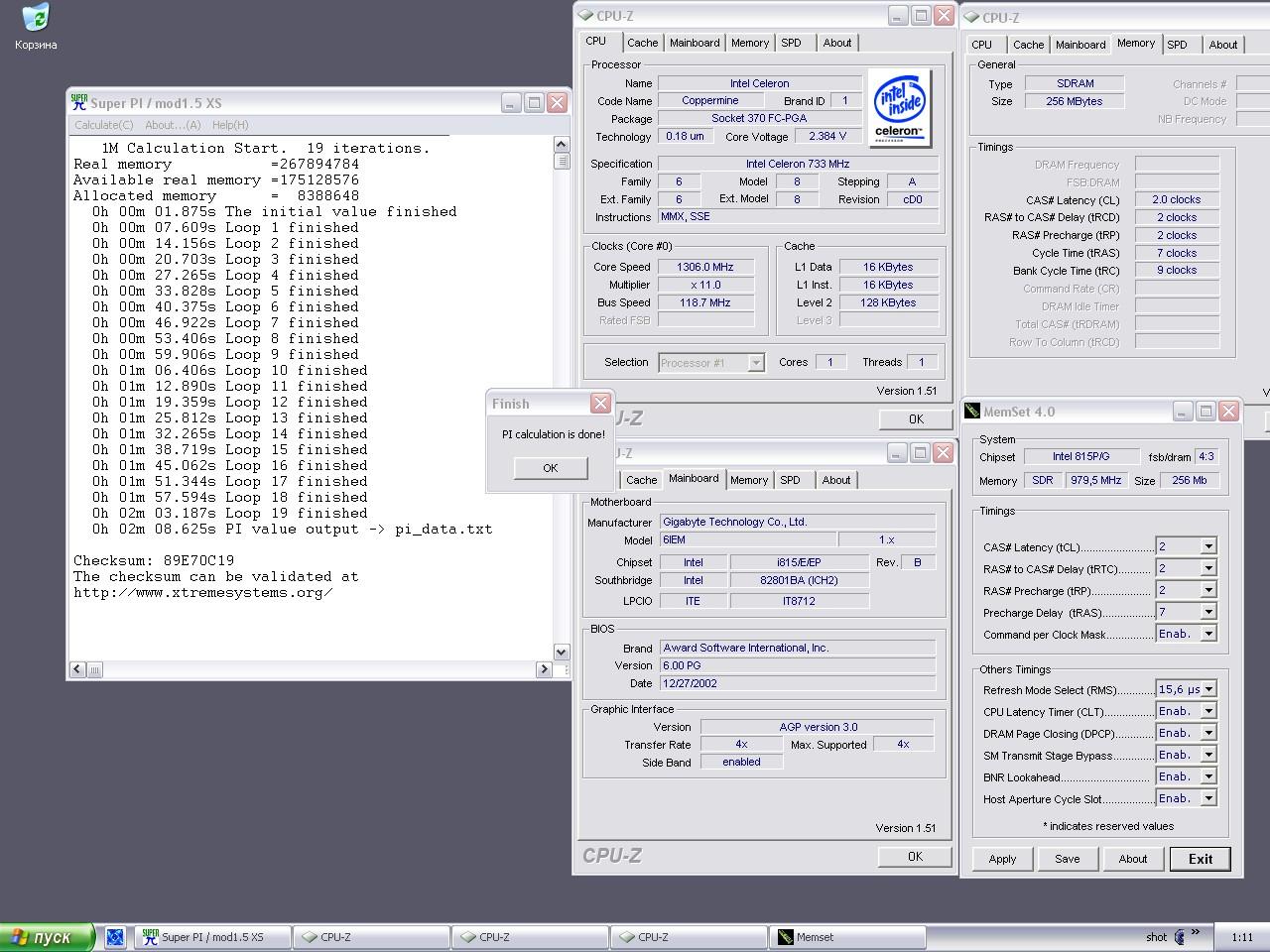The width and height of the screenshot is (1270, 952).
Task: Click OK in top CPU-Z CPU window
Action: coord(916,418)
